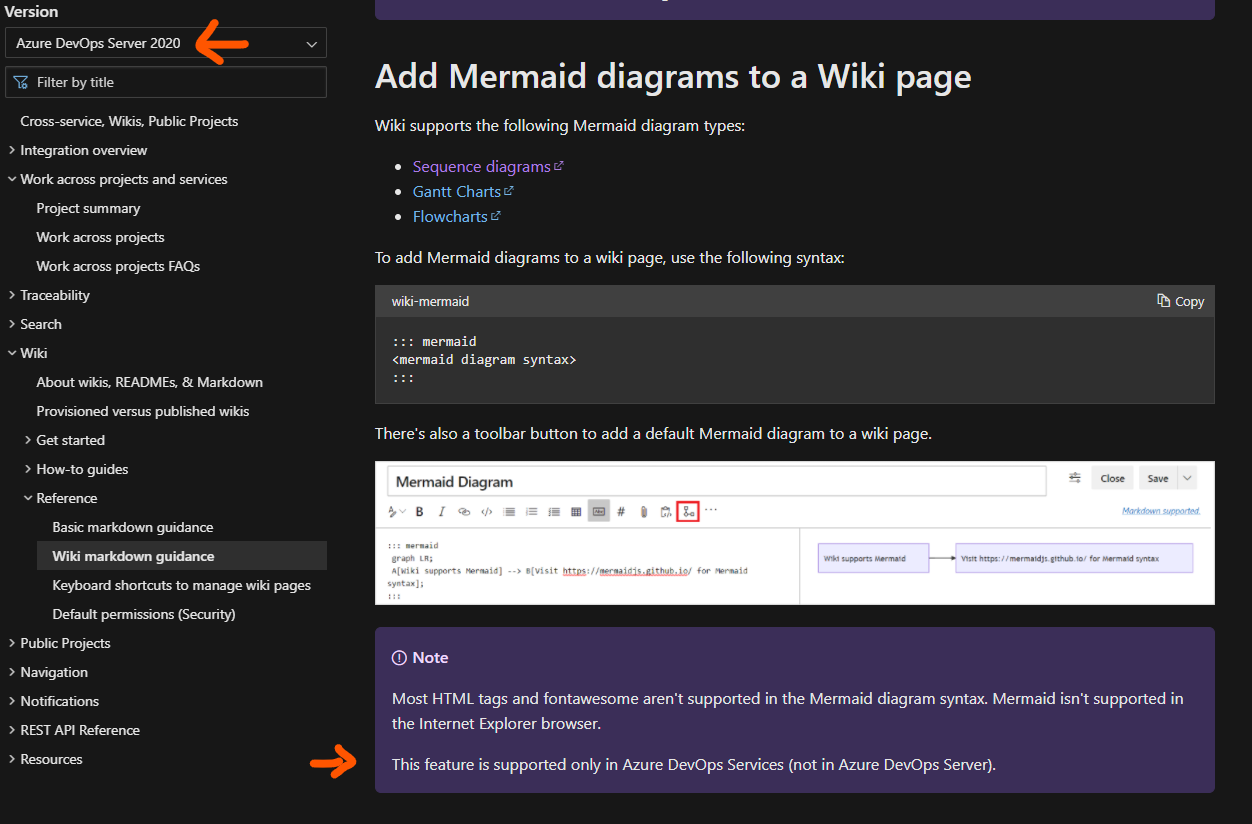Expand the Navigation node
Screen dimensions: 1252x824
tap(54, 672)
